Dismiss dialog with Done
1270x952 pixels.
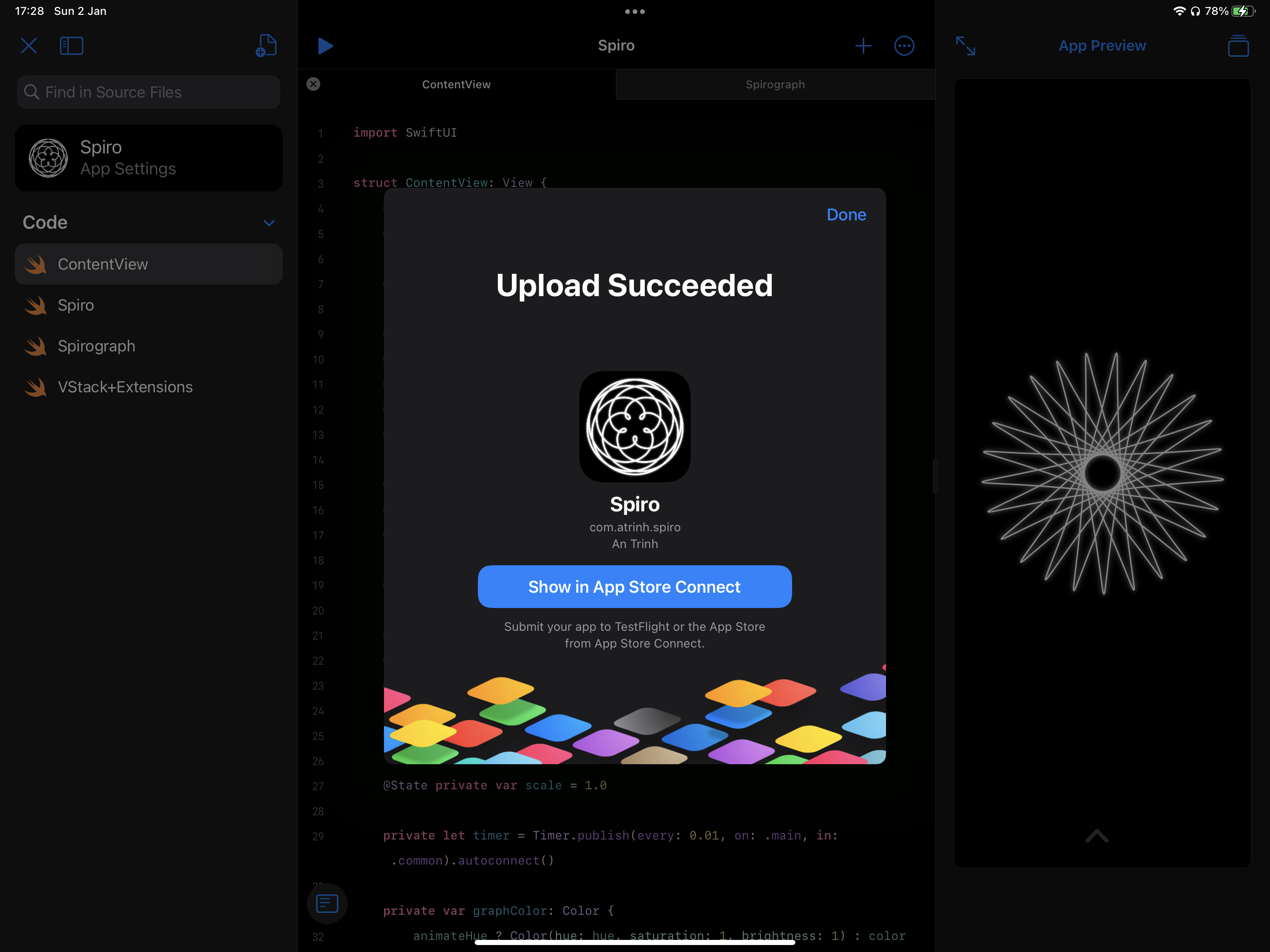point(846,215)
